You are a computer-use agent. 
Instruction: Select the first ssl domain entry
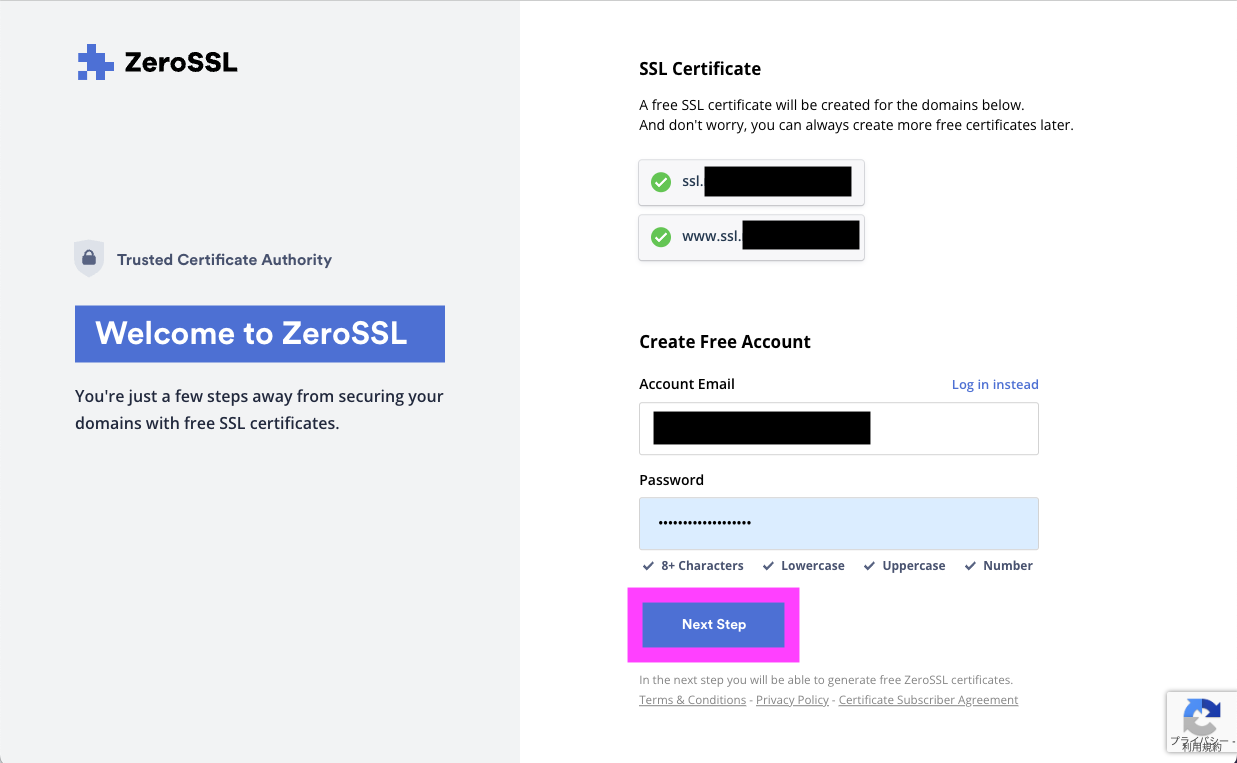(x=751, y=182)
